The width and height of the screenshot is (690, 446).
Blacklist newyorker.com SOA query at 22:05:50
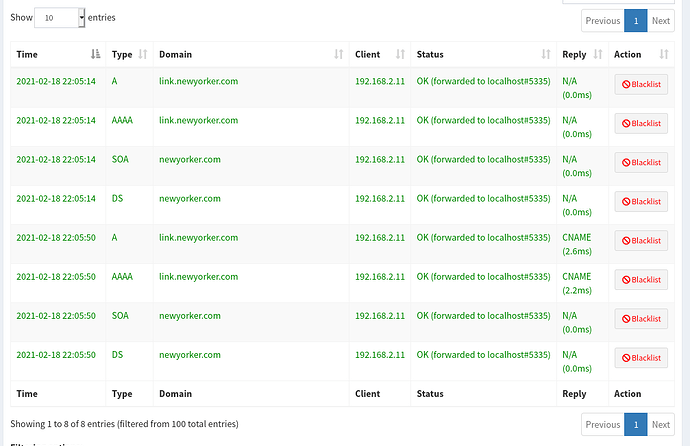641,319
